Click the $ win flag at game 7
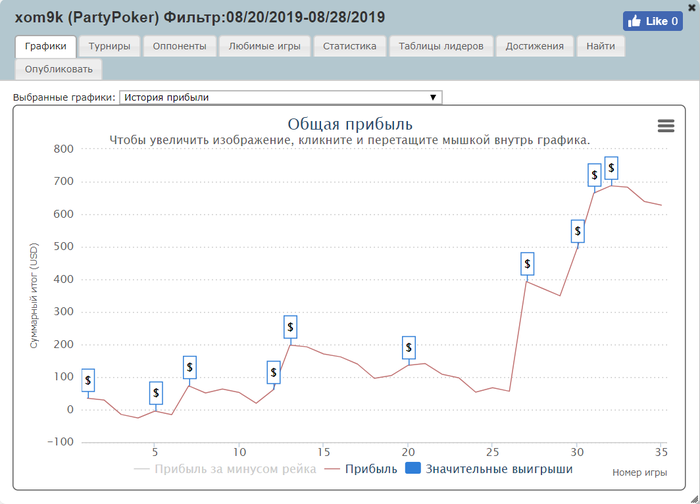The image size is (700, 504). pyautogui.click(x=190, y=367)
